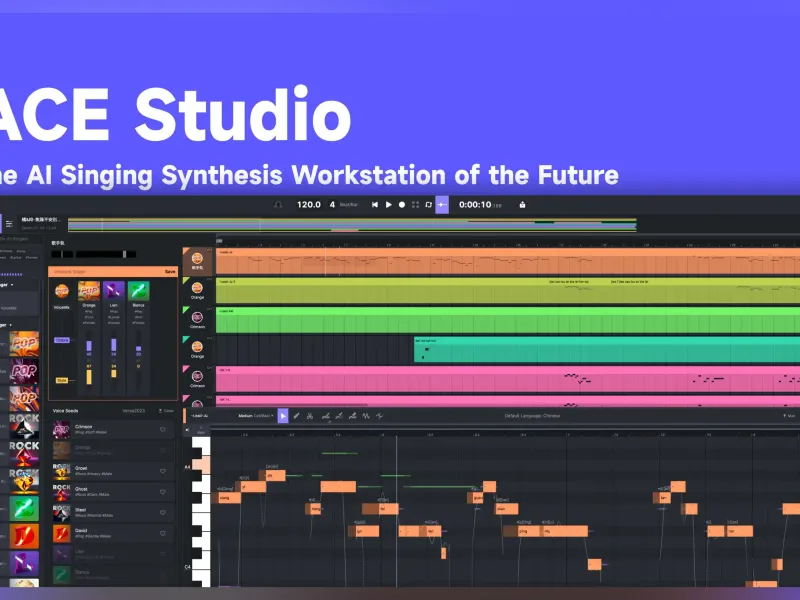800x600 pixels.
Task: Toggle the metronome headphone icon
Action: pos(278,205)
